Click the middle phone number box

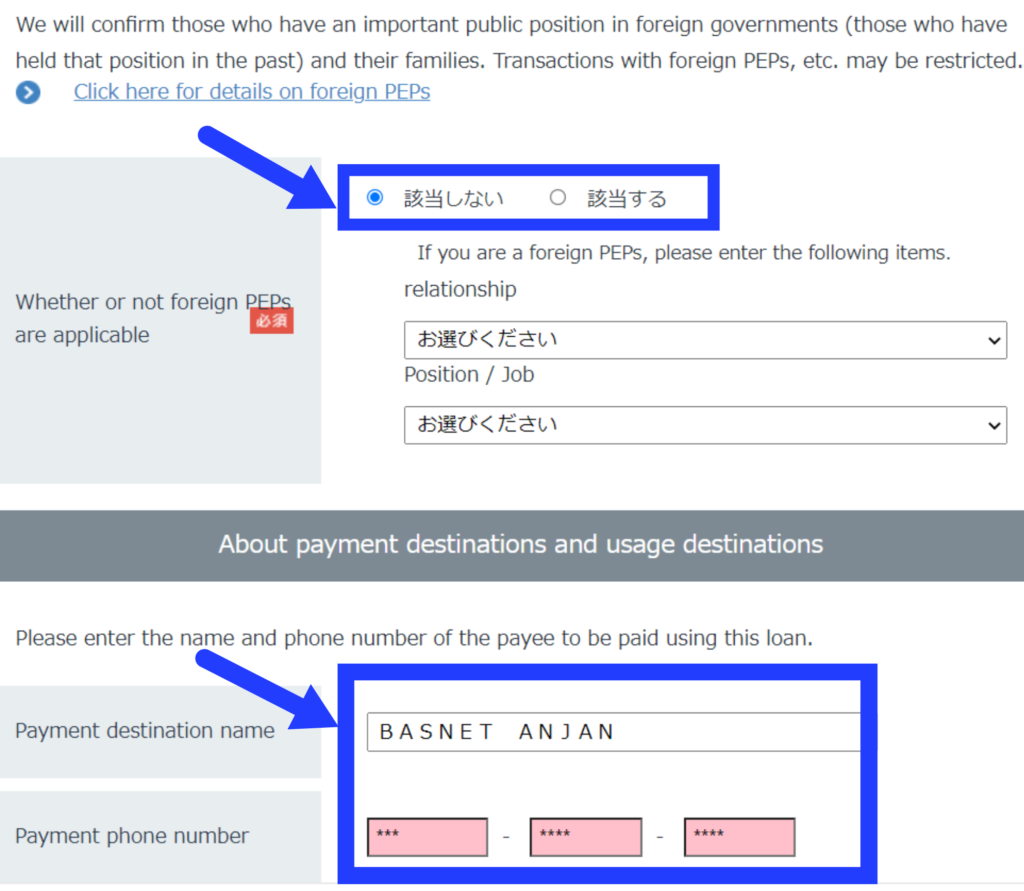pos(585,837)
